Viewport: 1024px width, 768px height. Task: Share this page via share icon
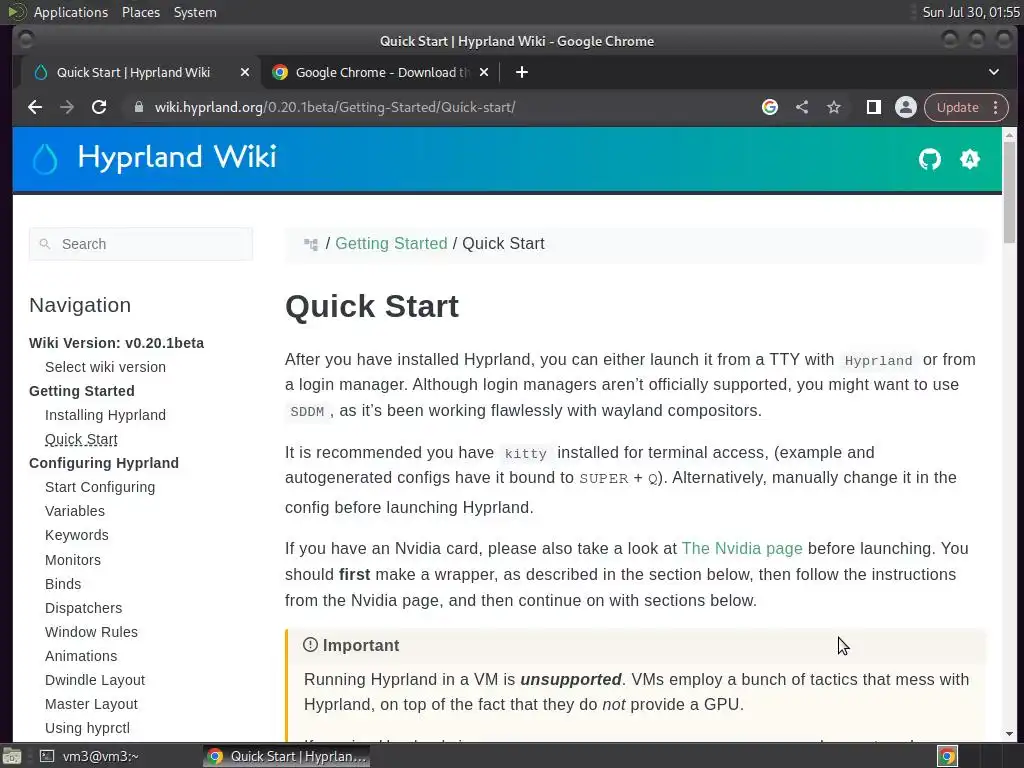pyautogui.click(x=802, y=107)
